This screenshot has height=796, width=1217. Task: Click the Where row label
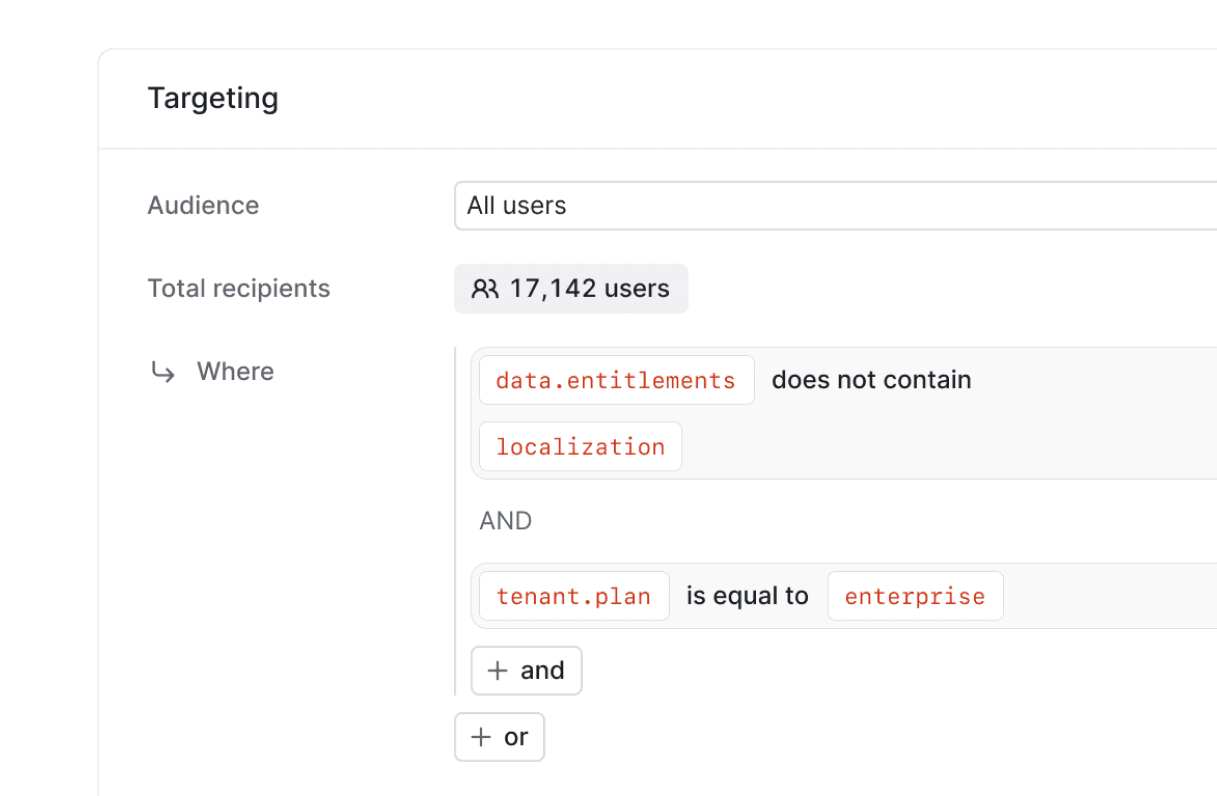[235, 371]
